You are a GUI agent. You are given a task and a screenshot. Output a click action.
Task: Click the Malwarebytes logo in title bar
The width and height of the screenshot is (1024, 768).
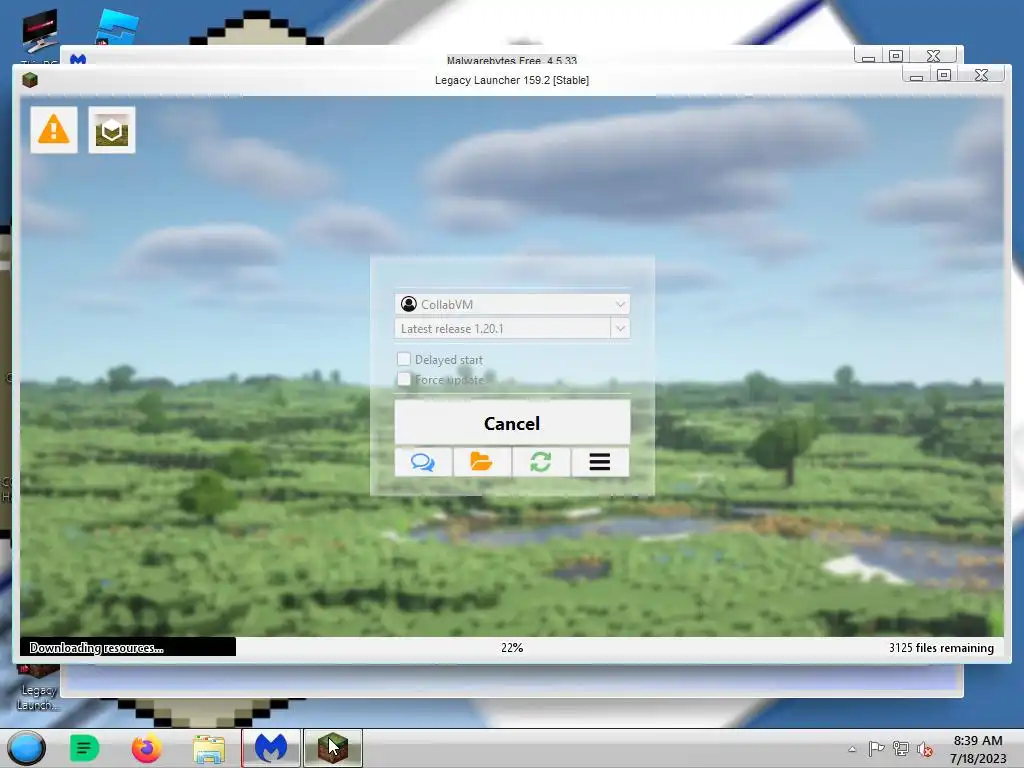(78, 59)
